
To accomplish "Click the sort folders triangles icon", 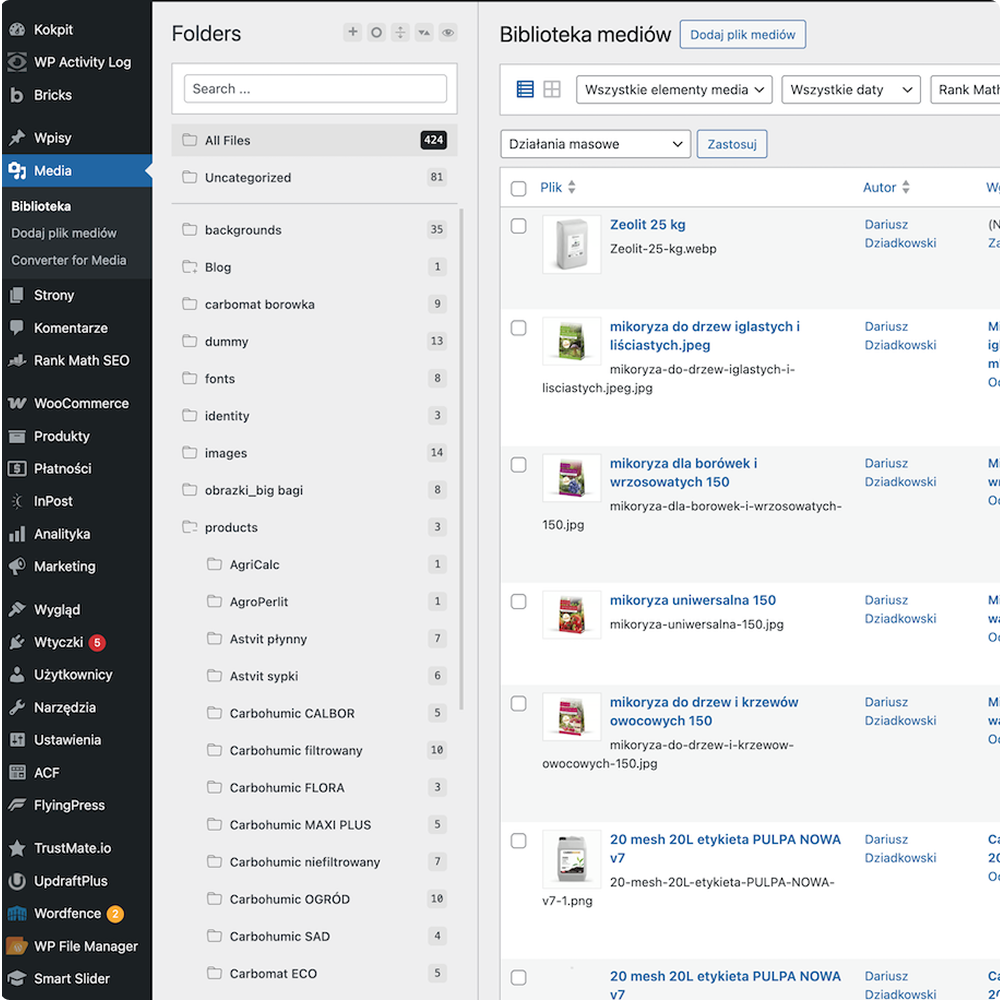I will click(x=424, y=33).
